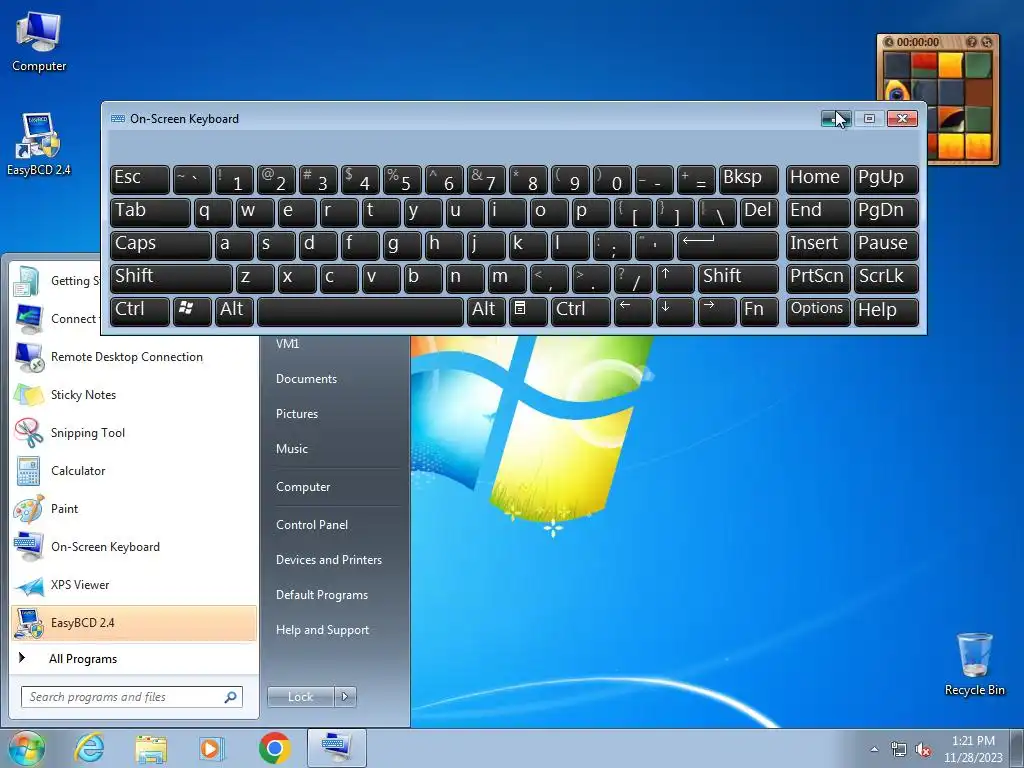Click the context menu key on keyboard

(x=528, y=310)
